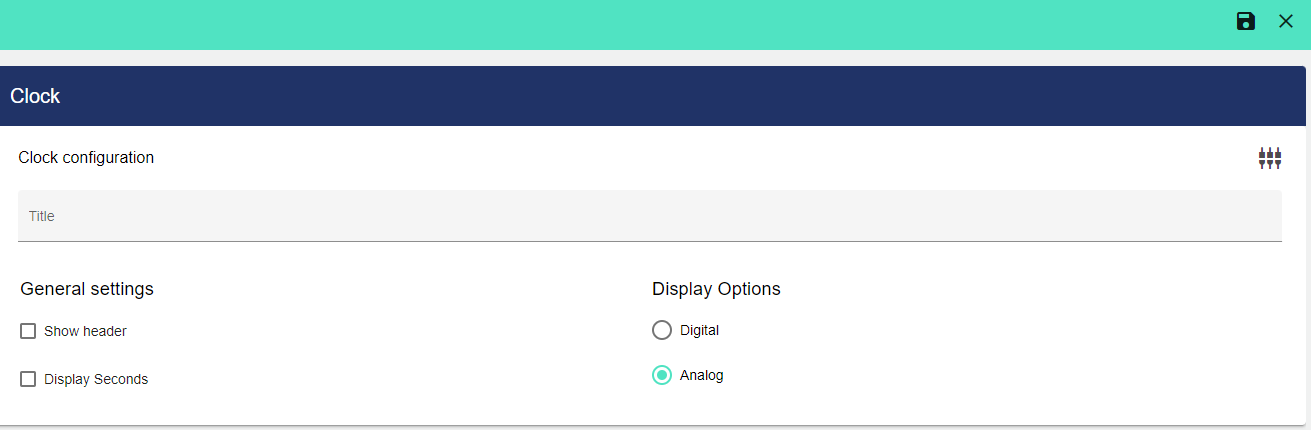The height and width of the screenshot is (430, 1311).
Task: Click the Digital option label text
Action: click(699, 330)
